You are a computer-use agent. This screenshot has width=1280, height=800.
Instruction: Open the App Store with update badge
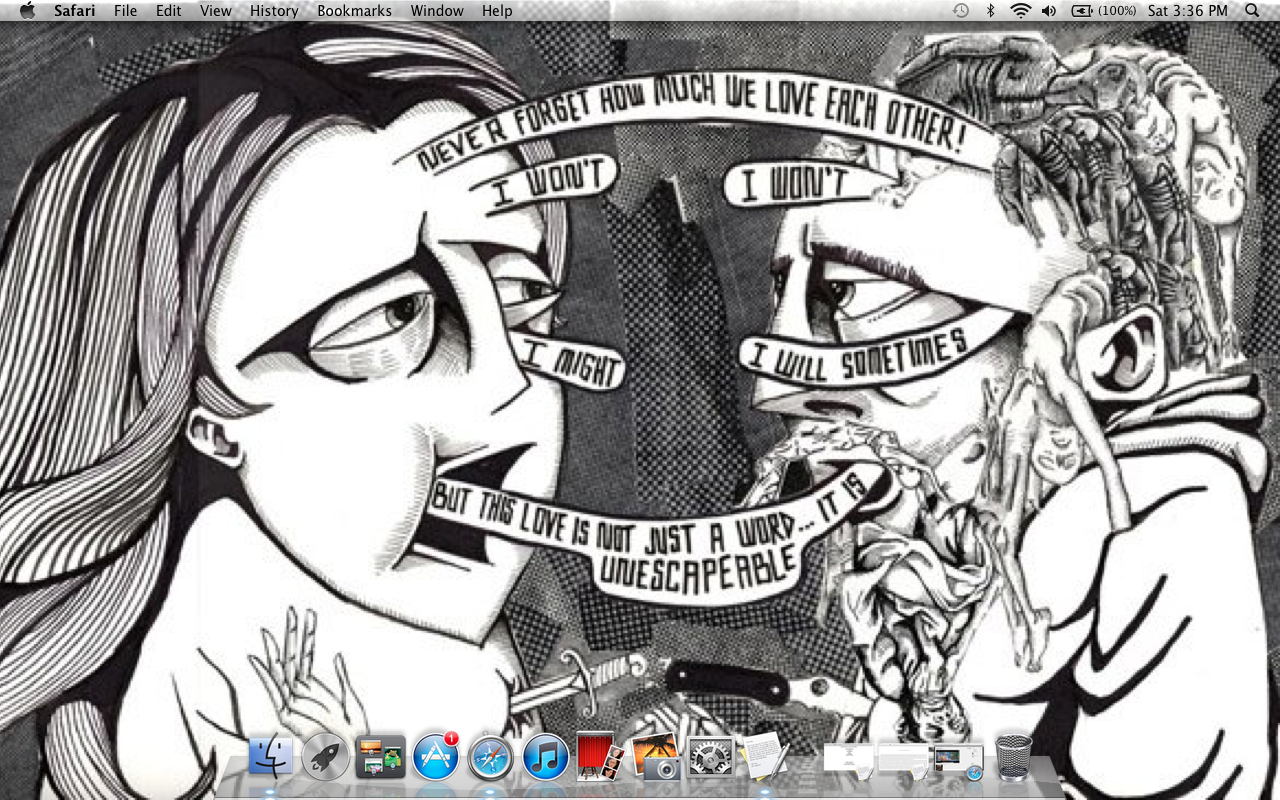(435, 757)
